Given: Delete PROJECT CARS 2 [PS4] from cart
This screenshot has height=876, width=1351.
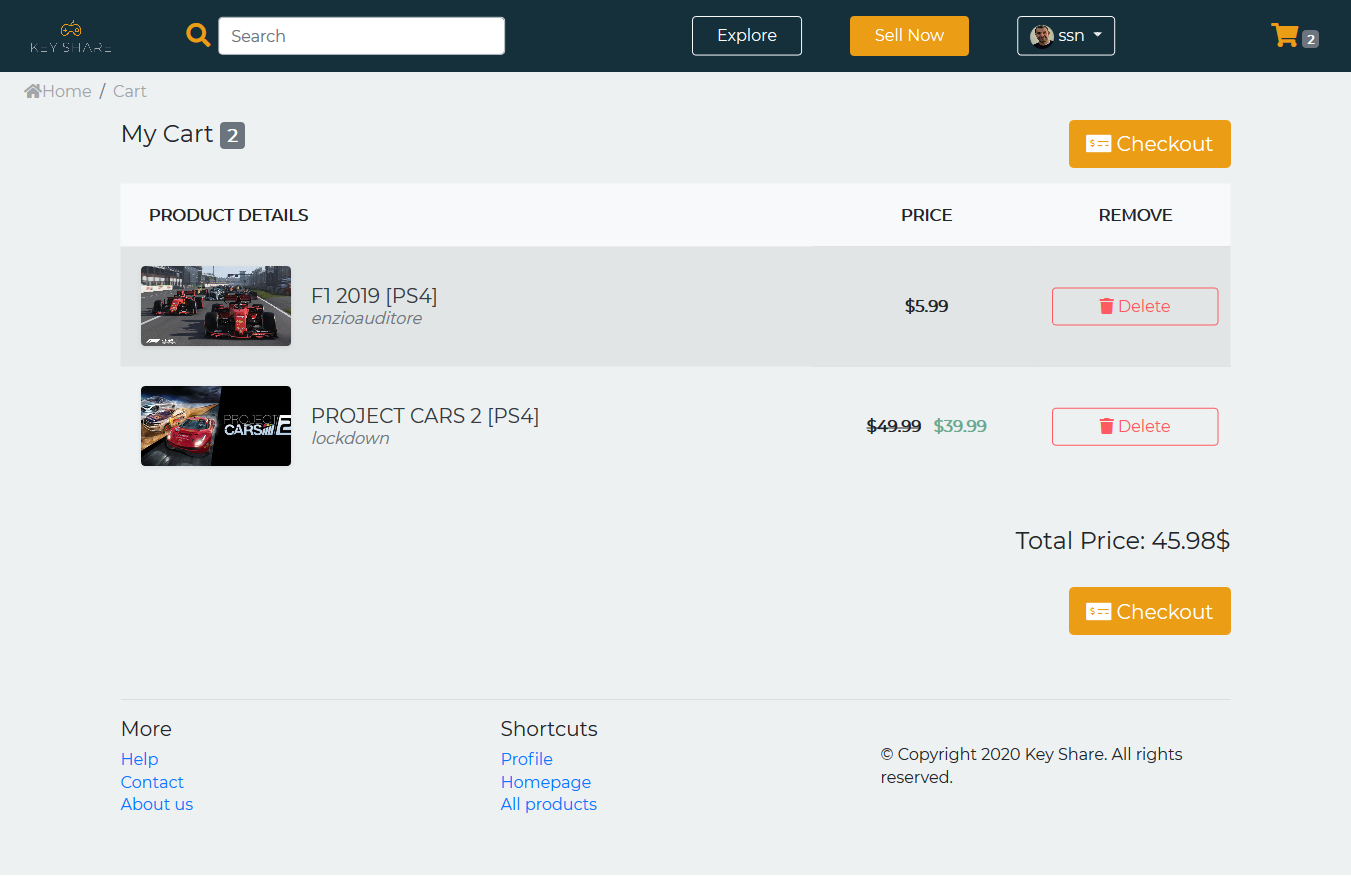Looking at the screenshot, I should coord(1135,426).
